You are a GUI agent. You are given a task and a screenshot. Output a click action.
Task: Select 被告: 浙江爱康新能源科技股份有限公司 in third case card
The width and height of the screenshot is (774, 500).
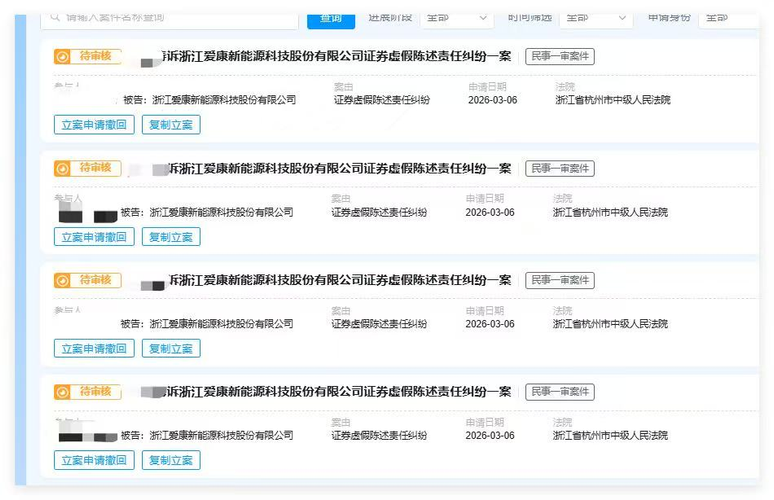207,324
